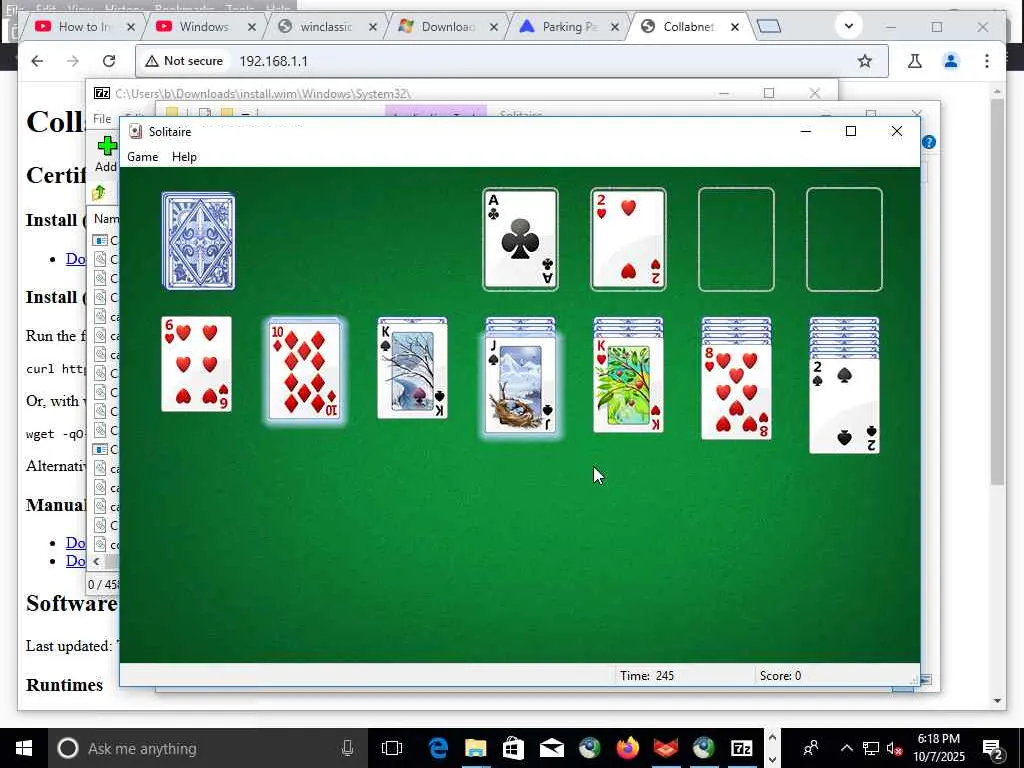
Task: Open the Windows Start menu
Action: [24, 748]
